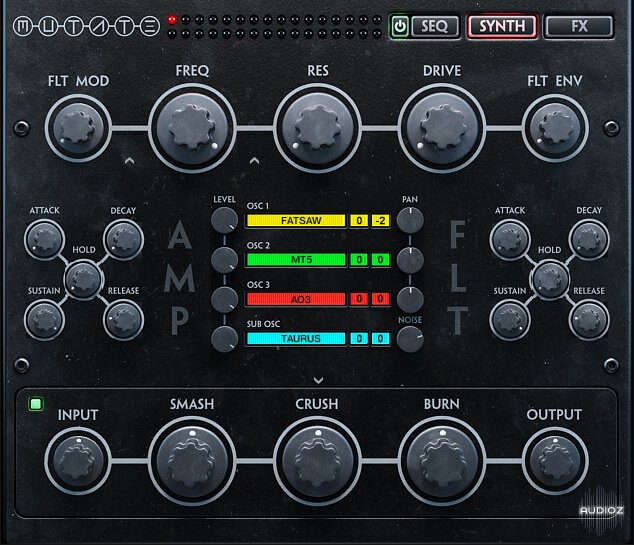Click the OSC 2 pan knob
This screenshot has width=634, height=545.
410,260
